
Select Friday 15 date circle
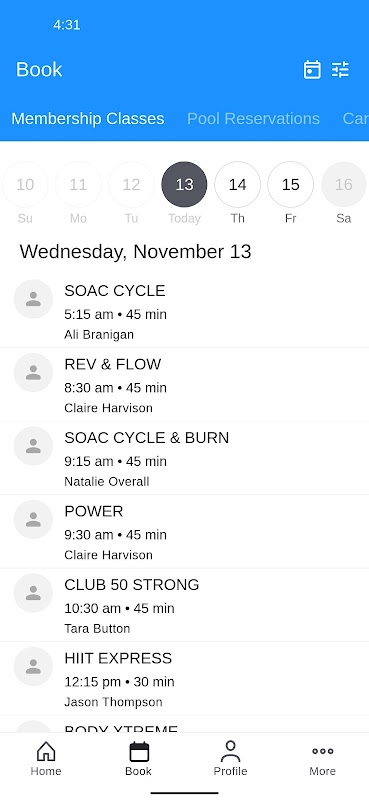pos(290,185)
